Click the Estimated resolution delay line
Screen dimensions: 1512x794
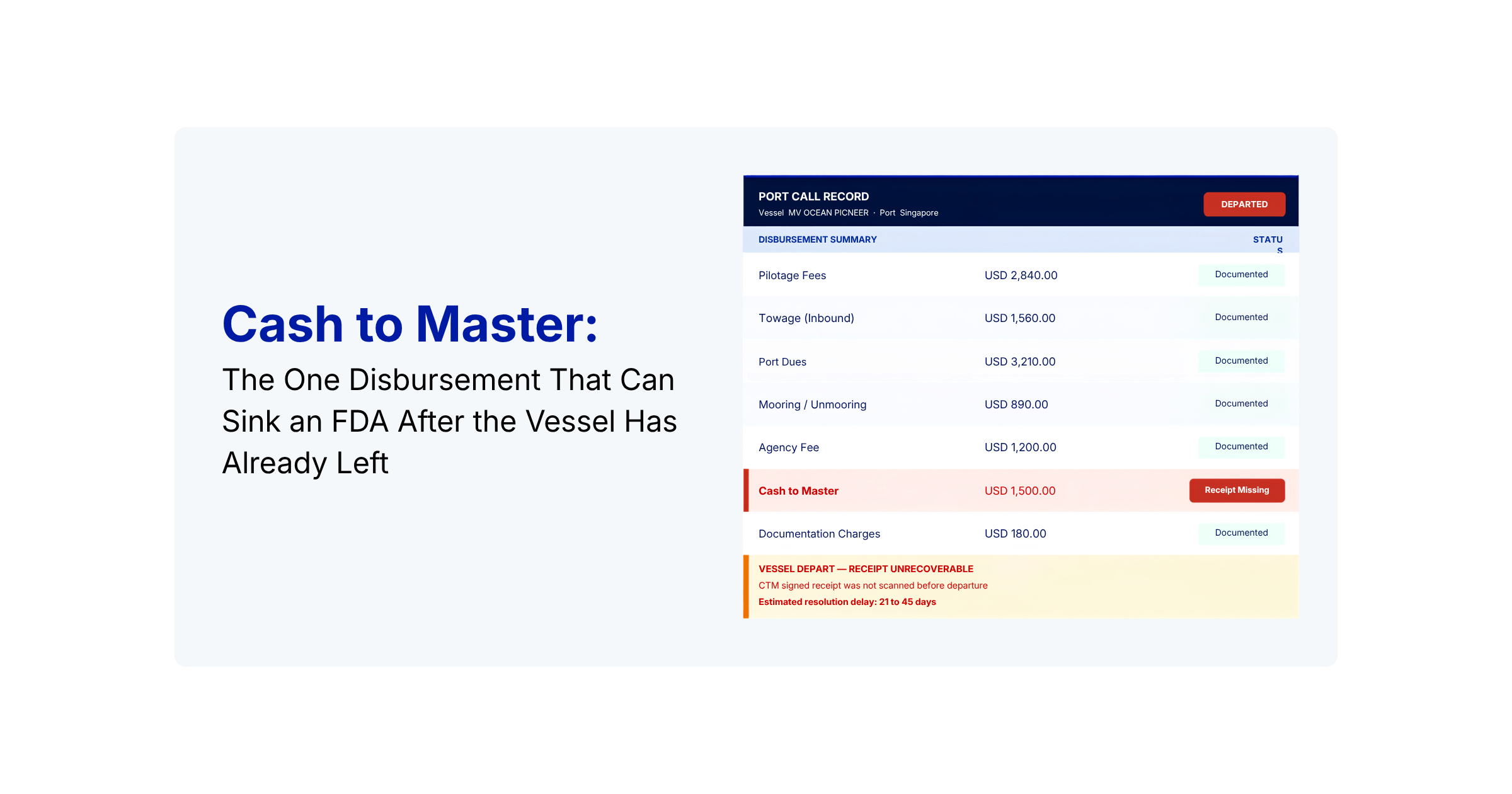pos(847,602)
